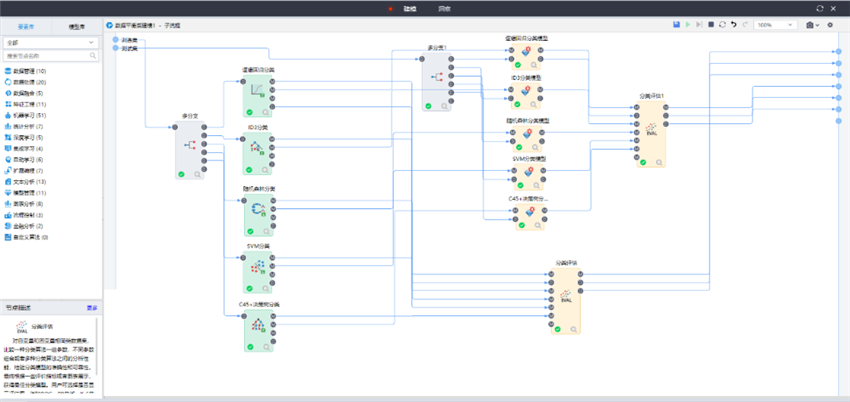Select the SVM分类模型 node
The image size is (850, 402).
(529, 177)
